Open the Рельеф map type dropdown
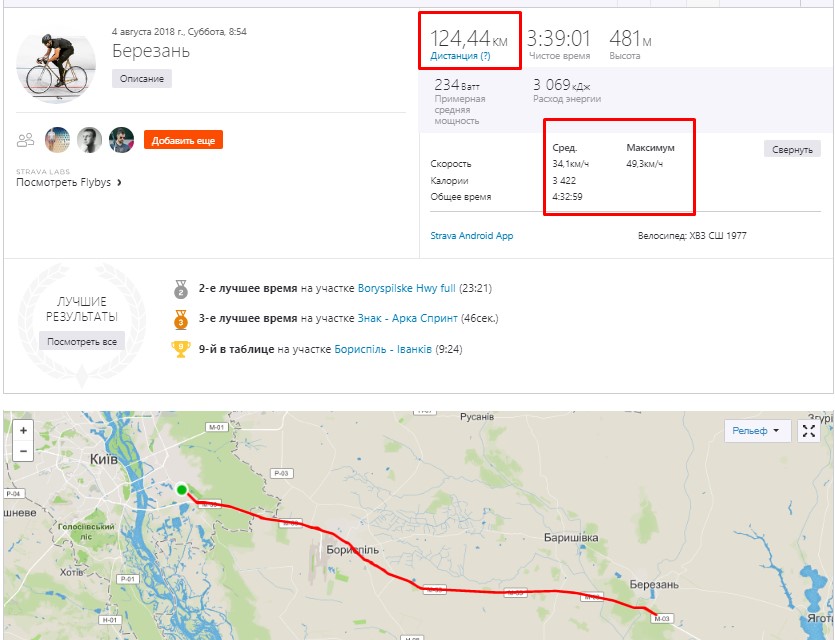Screen dimensions: 835x640 [x=757, y=431]
